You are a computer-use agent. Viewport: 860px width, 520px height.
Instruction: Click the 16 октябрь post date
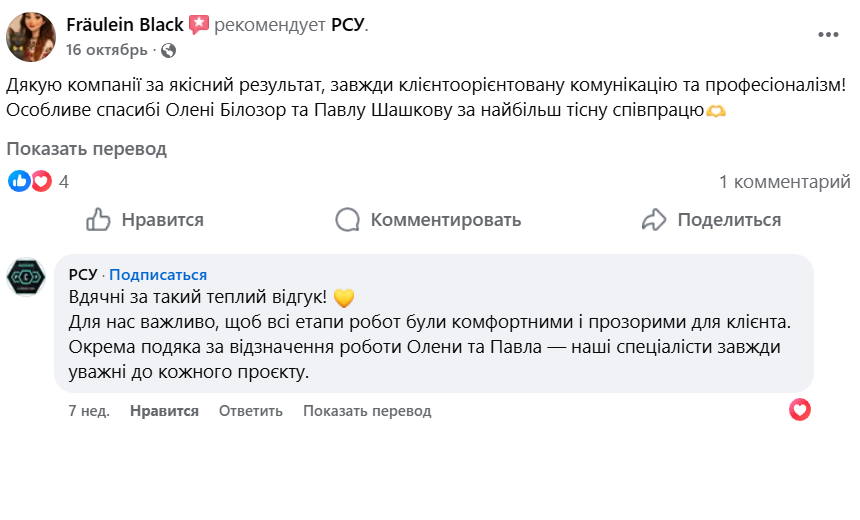pos(106,50)
